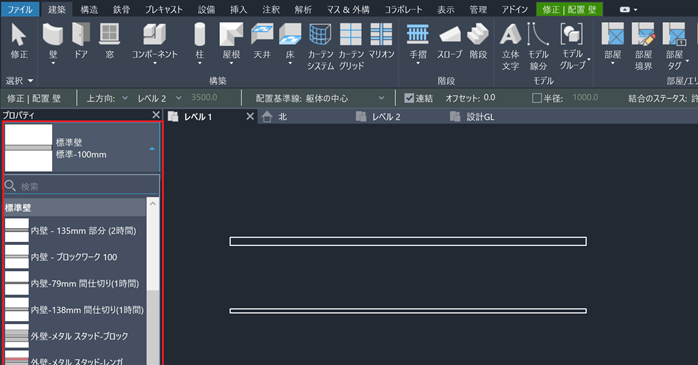Click the オフセット value field 0.0

click(x=490, y=97)
